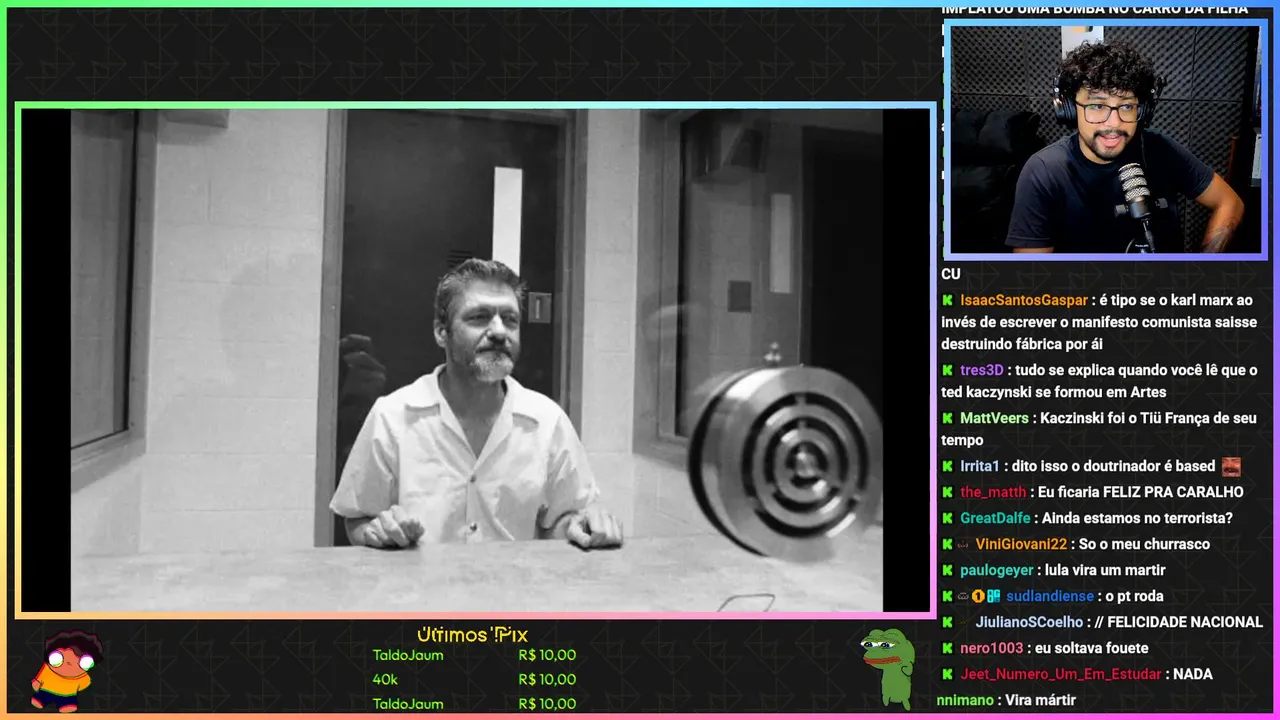Viewport: 1280px width, 720px height.
Task: Open JiulianoSCoelho's chat profile
Action: [1029, 622]
